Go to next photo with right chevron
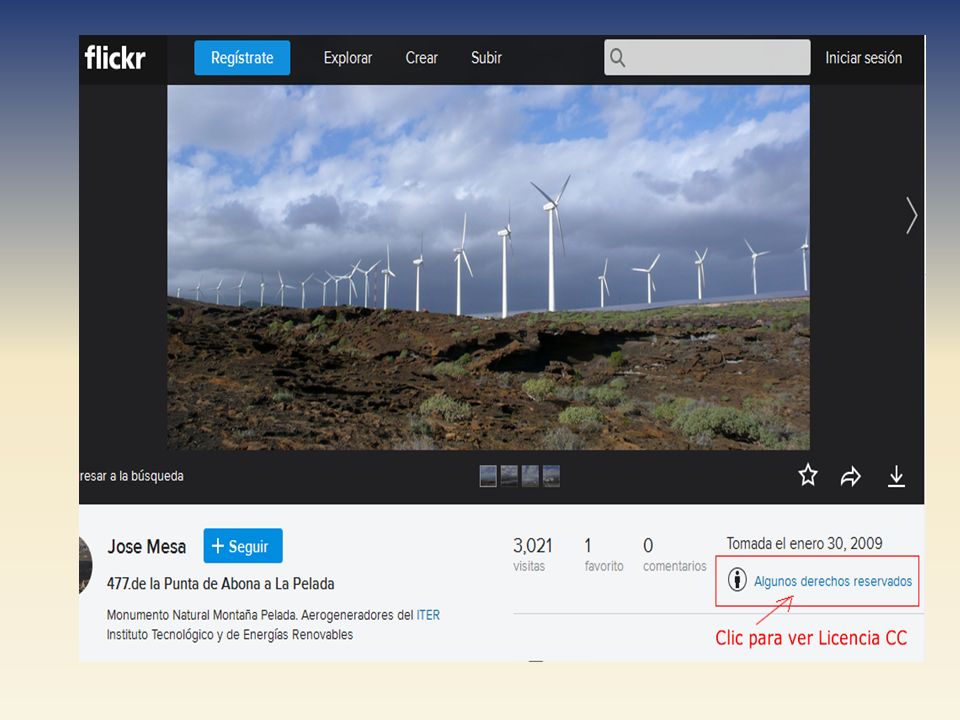960x720 pixels. click(x=912, y=216)
